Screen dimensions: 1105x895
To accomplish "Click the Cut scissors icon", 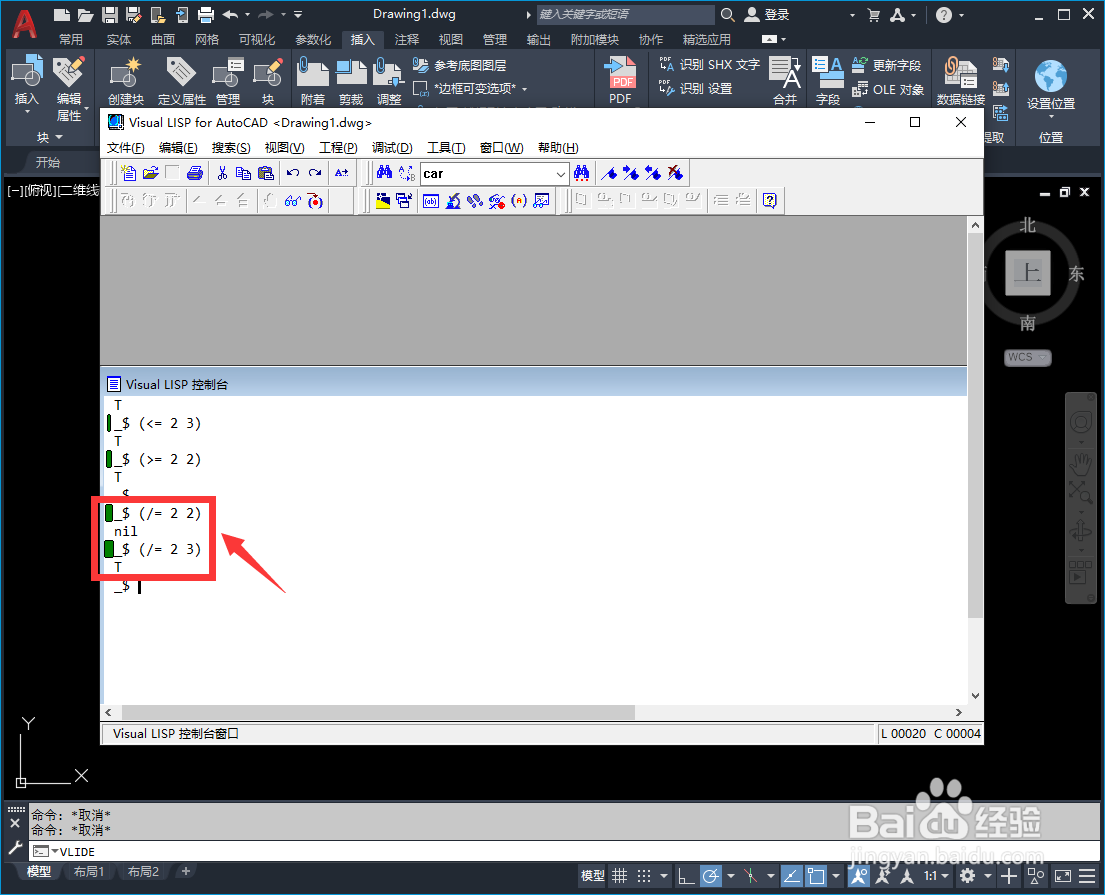I will pos(222,173).
